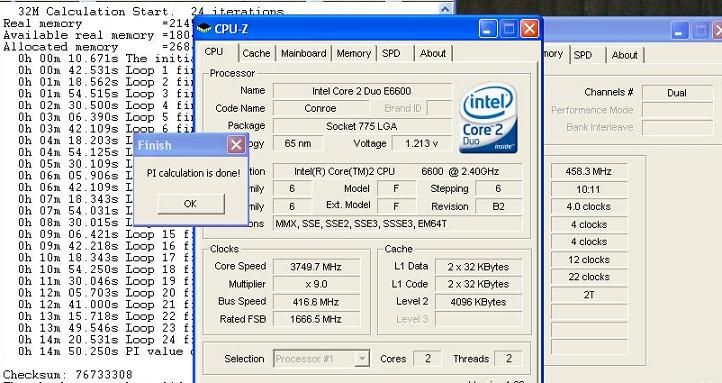Click the Checksum: 76733308 line
The width and height of the screenshot is (722, 383).
coord(68,374)
